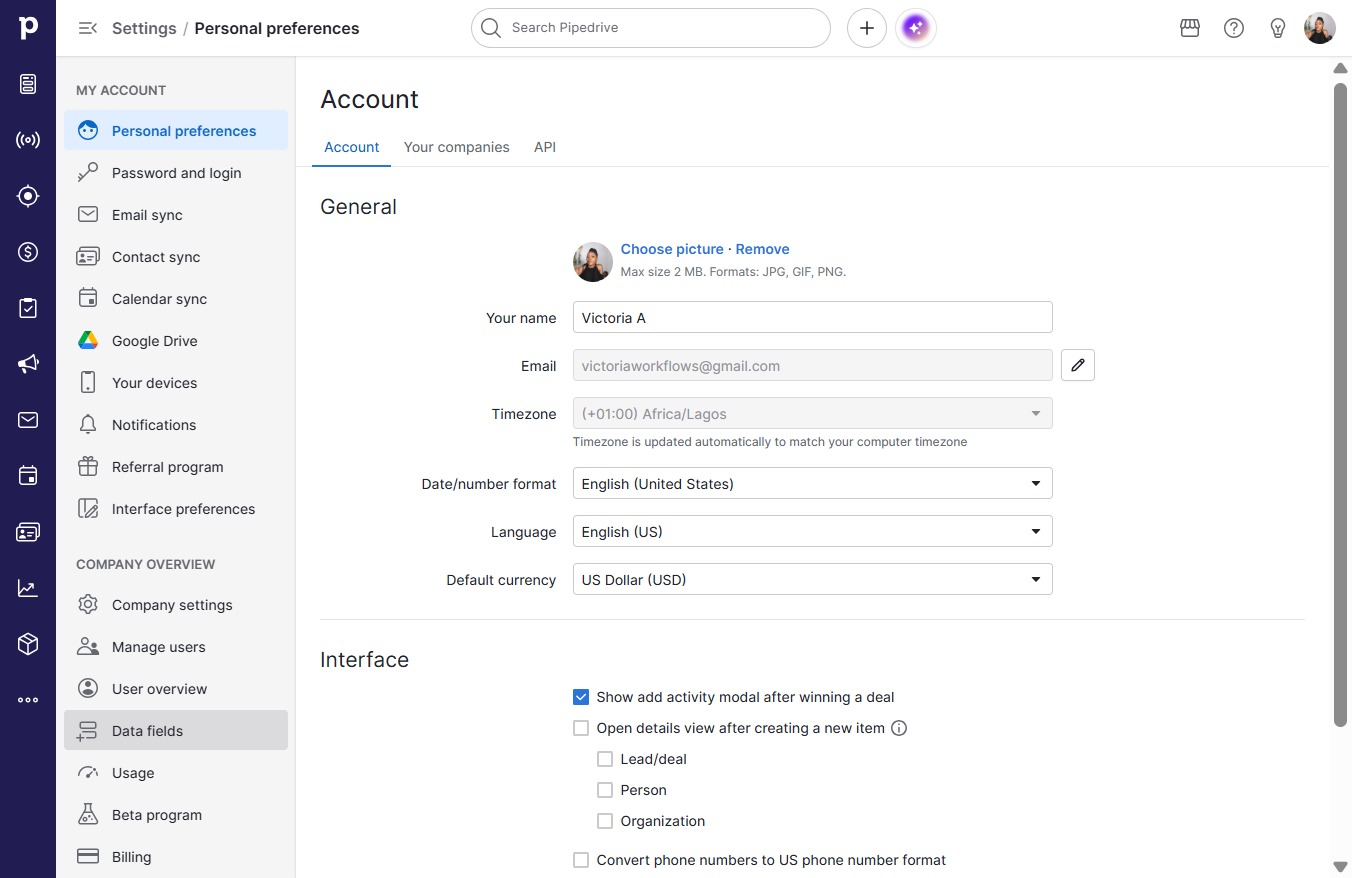Open Products box icon in left rail

click(28, 644)
